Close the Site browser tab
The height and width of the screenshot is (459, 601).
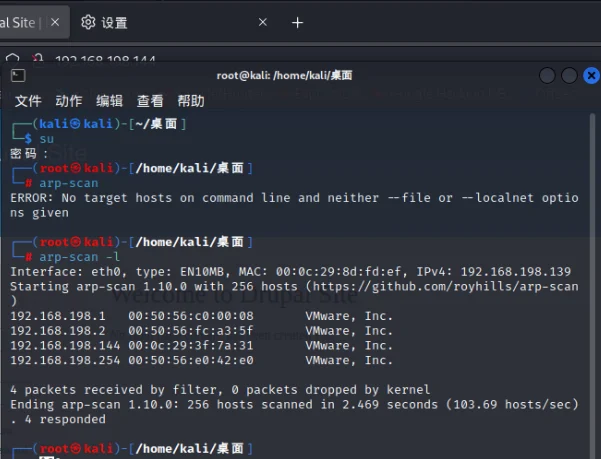click(x=55, y=22)
